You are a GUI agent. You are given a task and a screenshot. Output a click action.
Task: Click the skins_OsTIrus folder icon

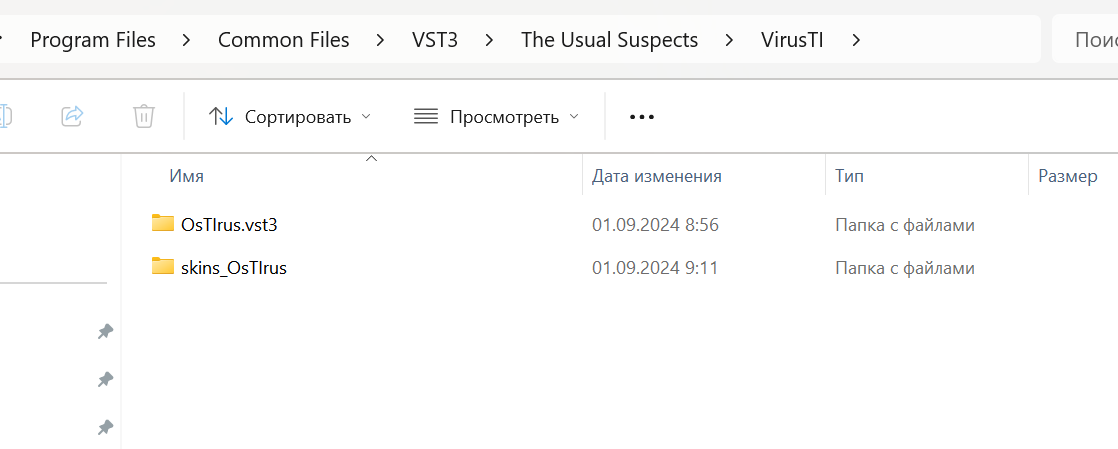pos(163,266)
